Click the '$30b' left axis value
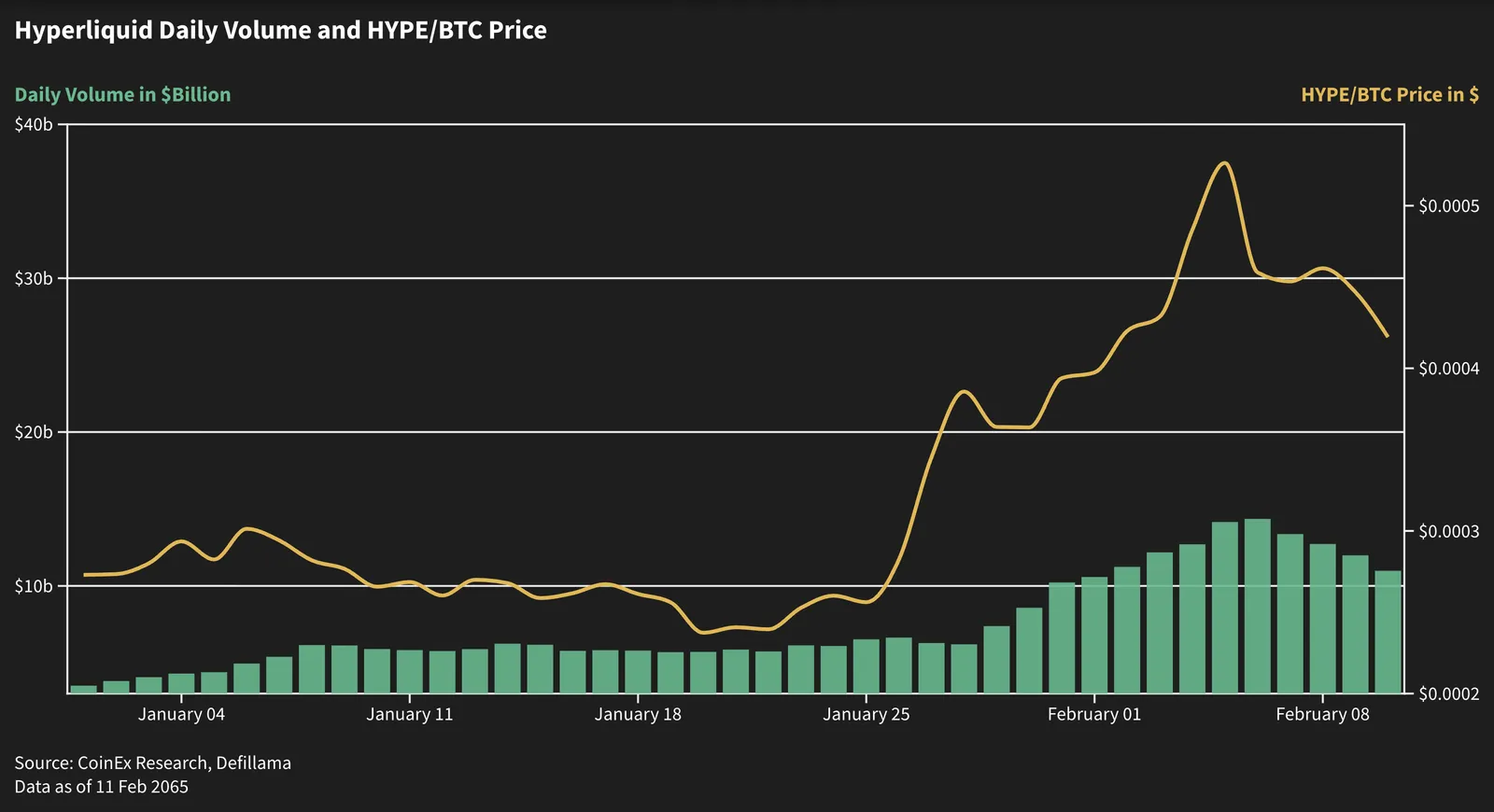 point(34,278)
